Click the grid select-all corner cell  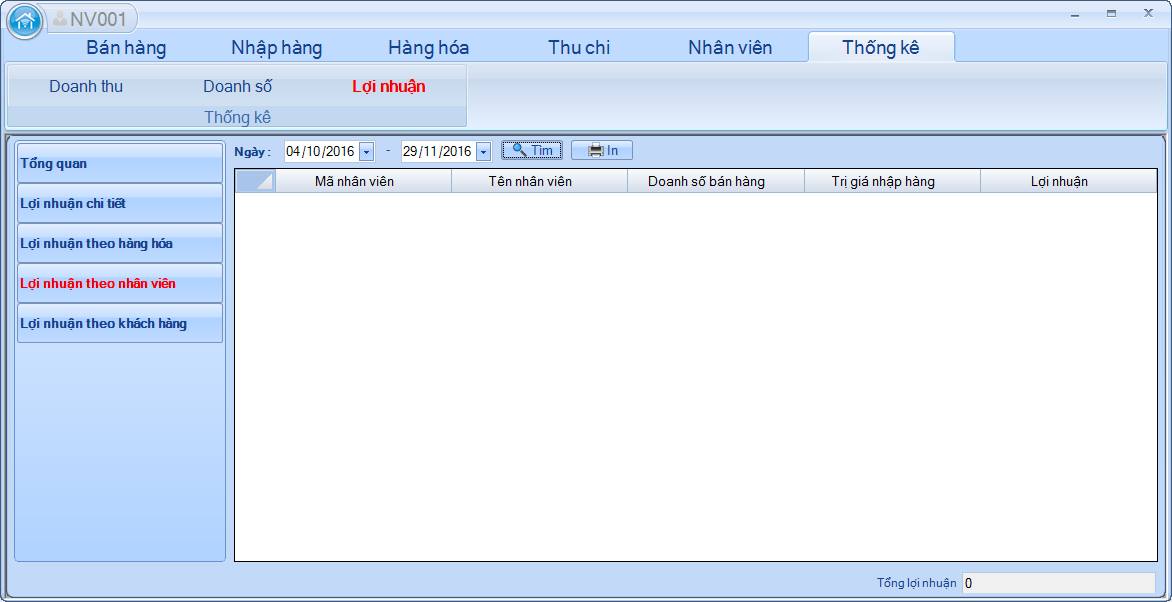click(x=256, y=181)
